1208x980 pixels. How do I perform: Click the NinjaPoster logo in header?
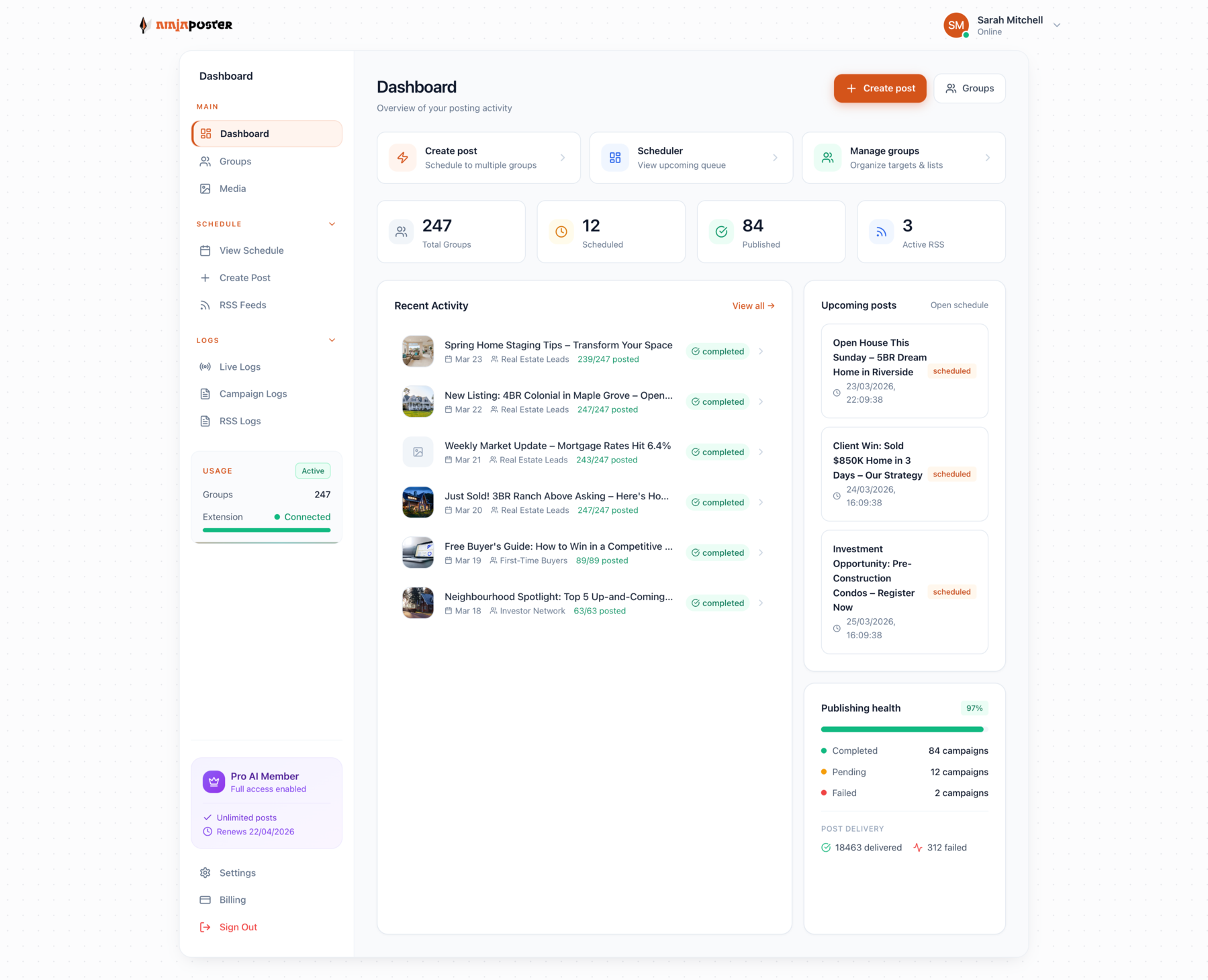tap(185, 25)
